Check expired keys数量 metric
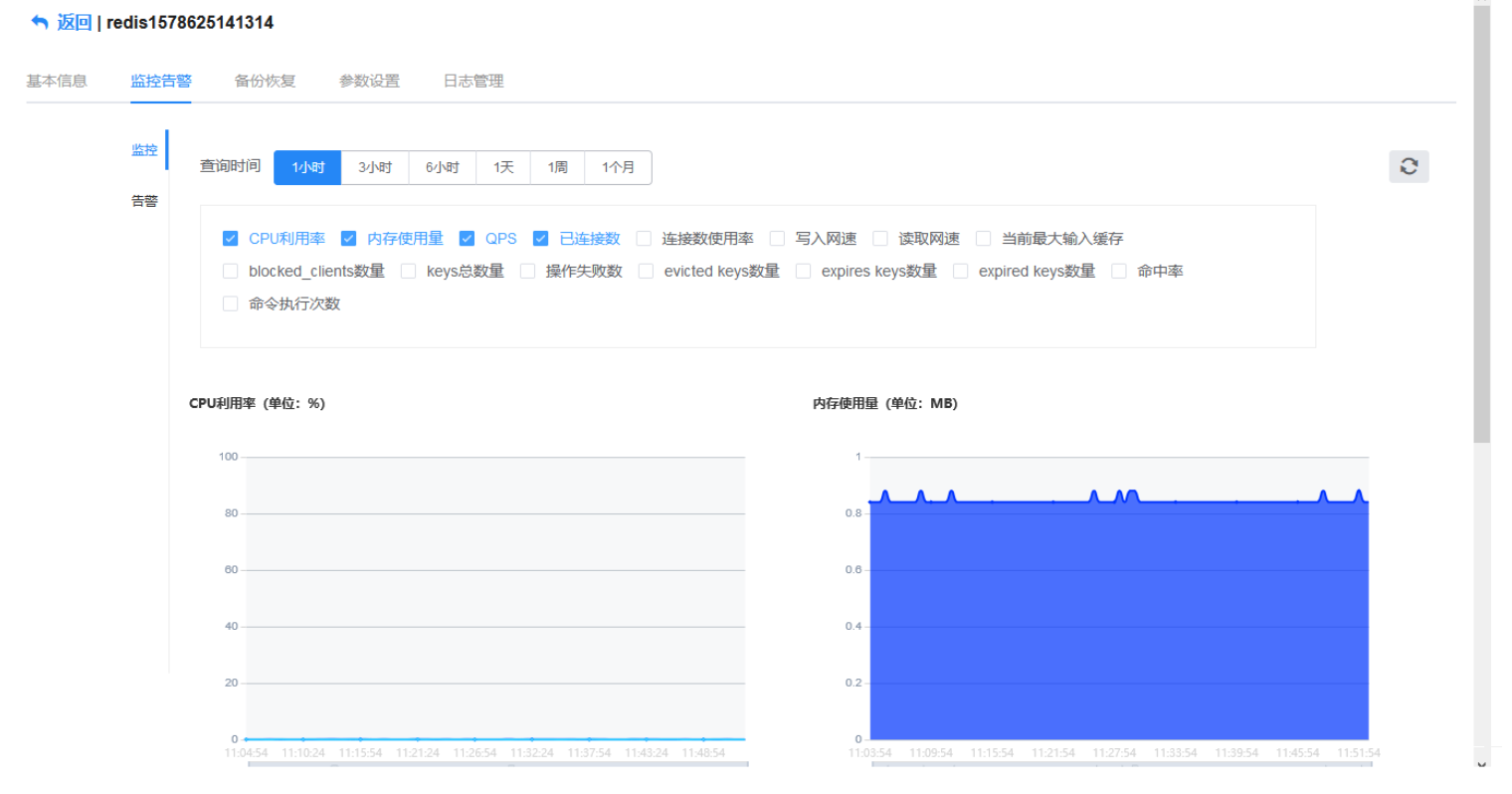This screenshot has height=794, width=1512. click(960, 271)
